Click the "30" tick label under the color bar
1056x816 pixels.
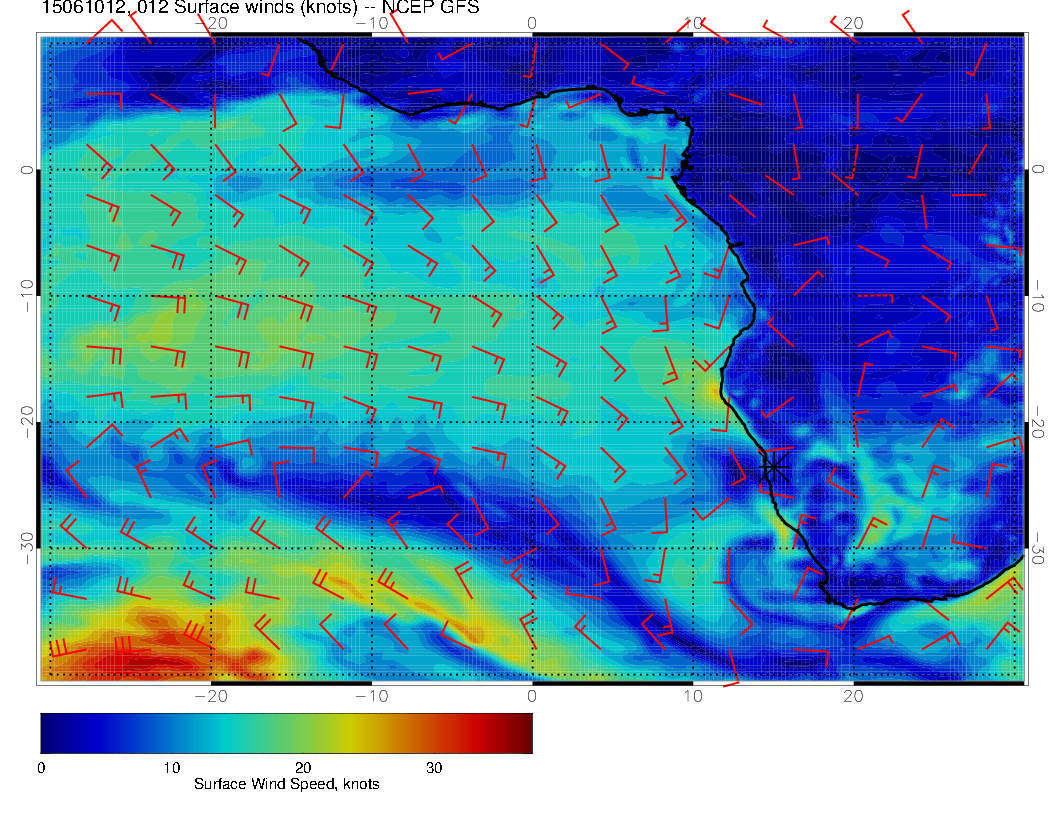click(434, 768)
